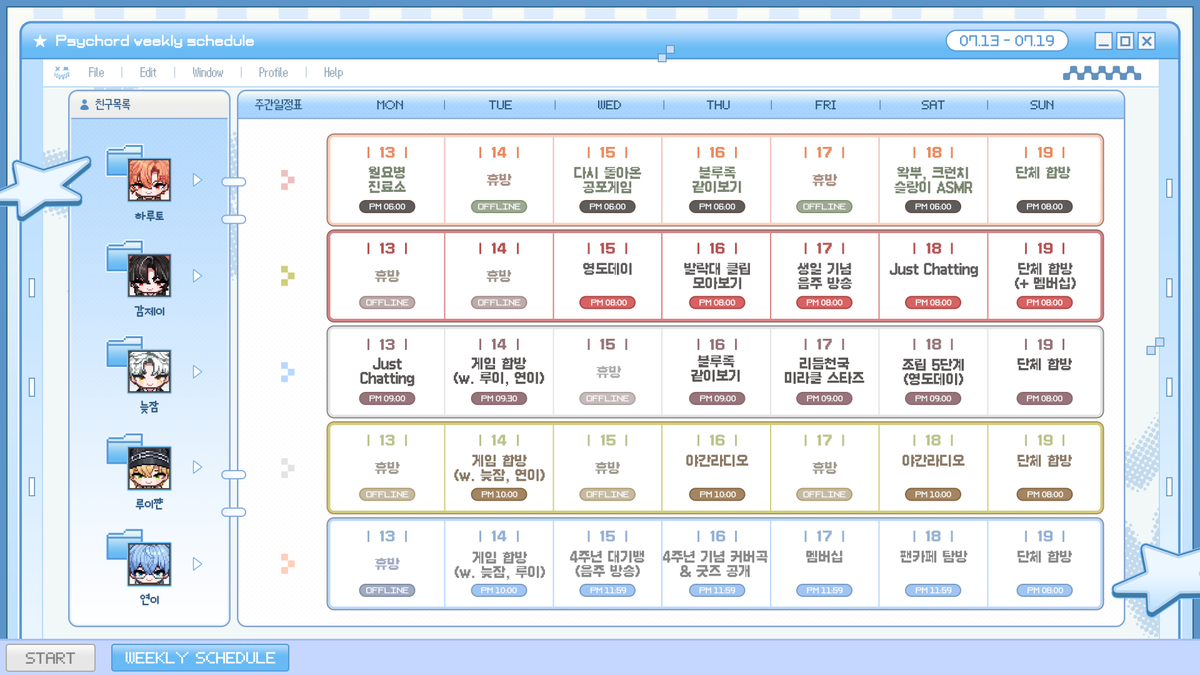Select 팬카페 탐방 entry
This screenshot has height=675, width=1200.
click(934, 557)
